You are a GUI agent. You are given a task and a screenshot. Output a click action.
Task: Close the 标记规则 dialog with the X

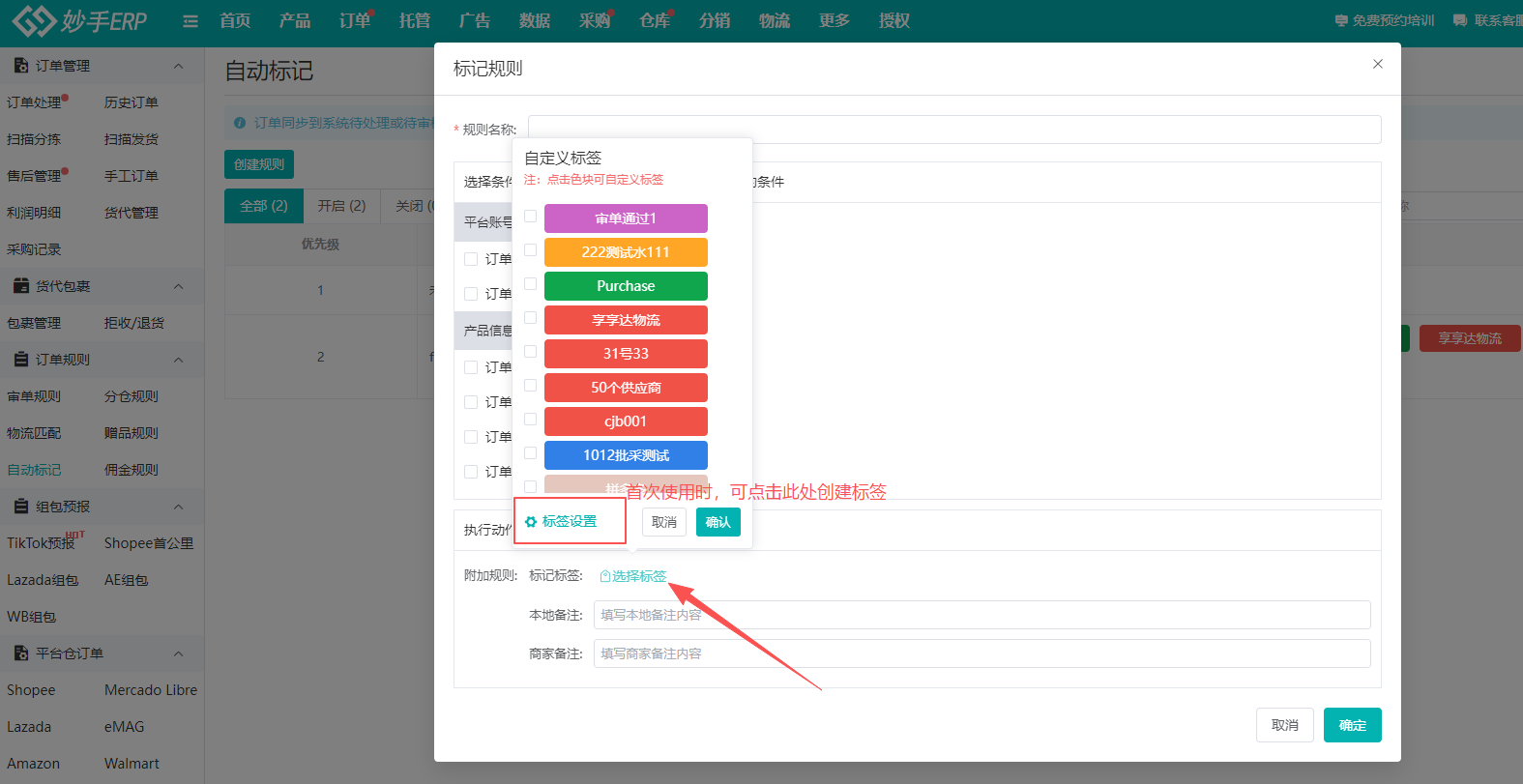click(x=1378, y=64)
